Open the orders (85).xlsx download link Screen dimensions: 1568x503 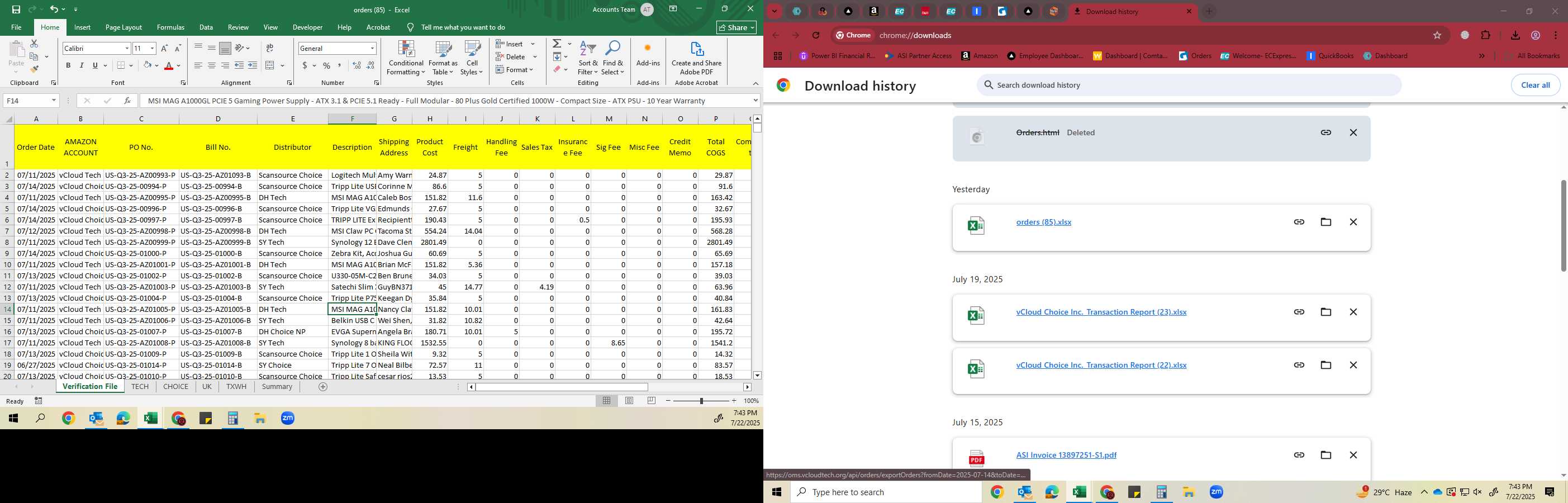1043,222
